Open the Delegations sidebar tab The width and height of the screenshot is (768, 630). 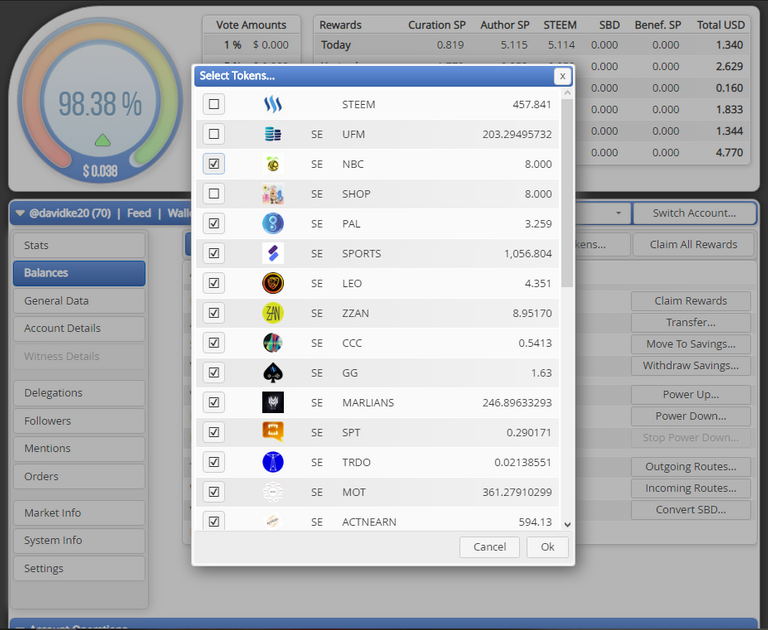(79, 393)
